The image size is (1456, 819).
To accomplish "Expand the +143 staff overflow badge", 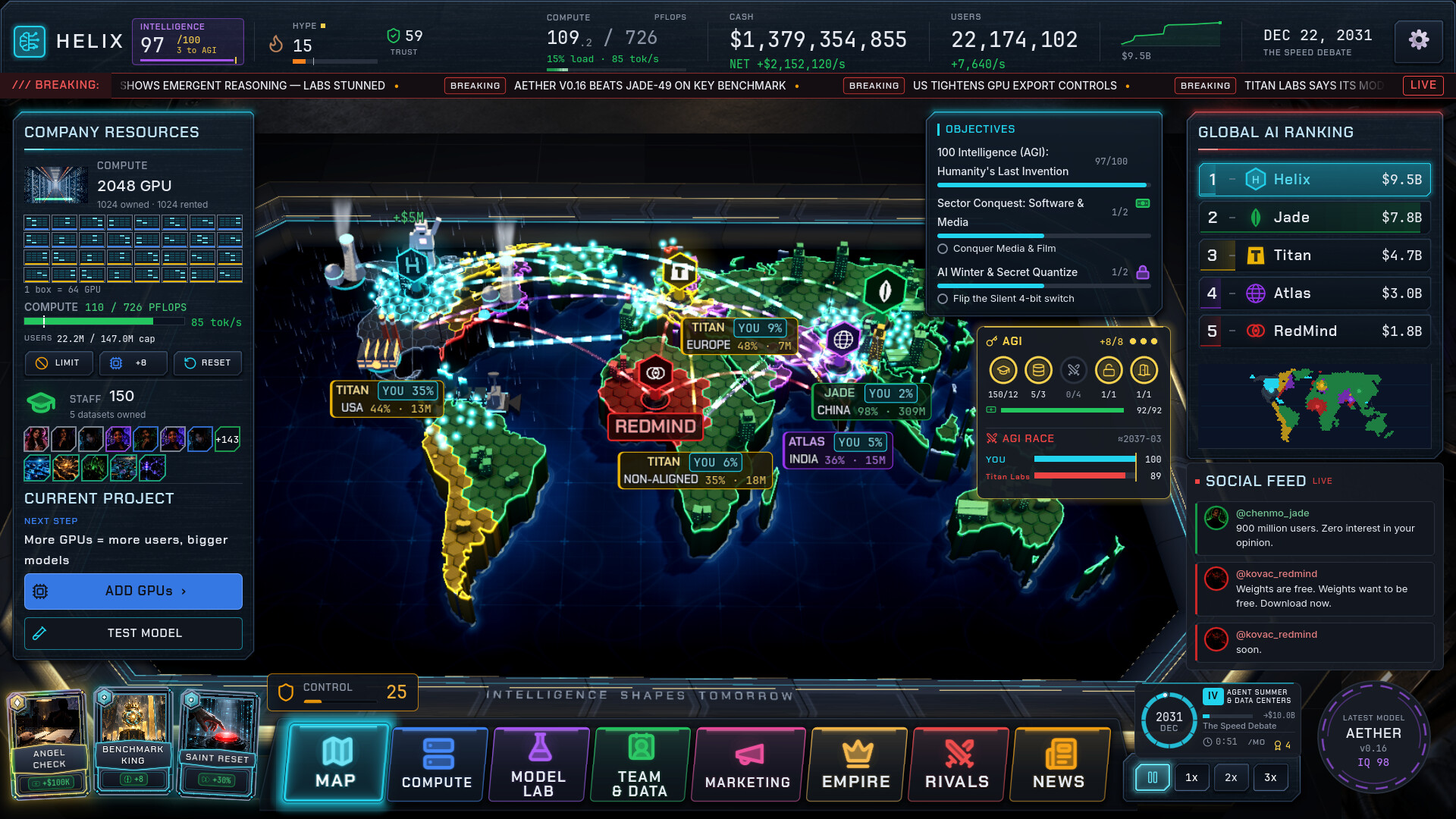I will 227,439.
